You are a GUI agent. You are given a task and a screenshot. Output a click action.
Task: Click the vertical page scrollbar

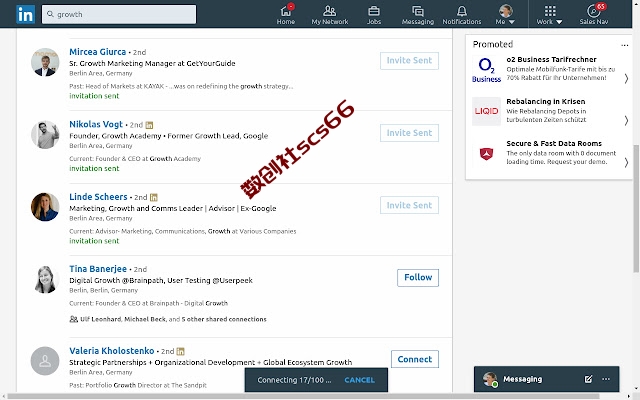click(636, 208)
